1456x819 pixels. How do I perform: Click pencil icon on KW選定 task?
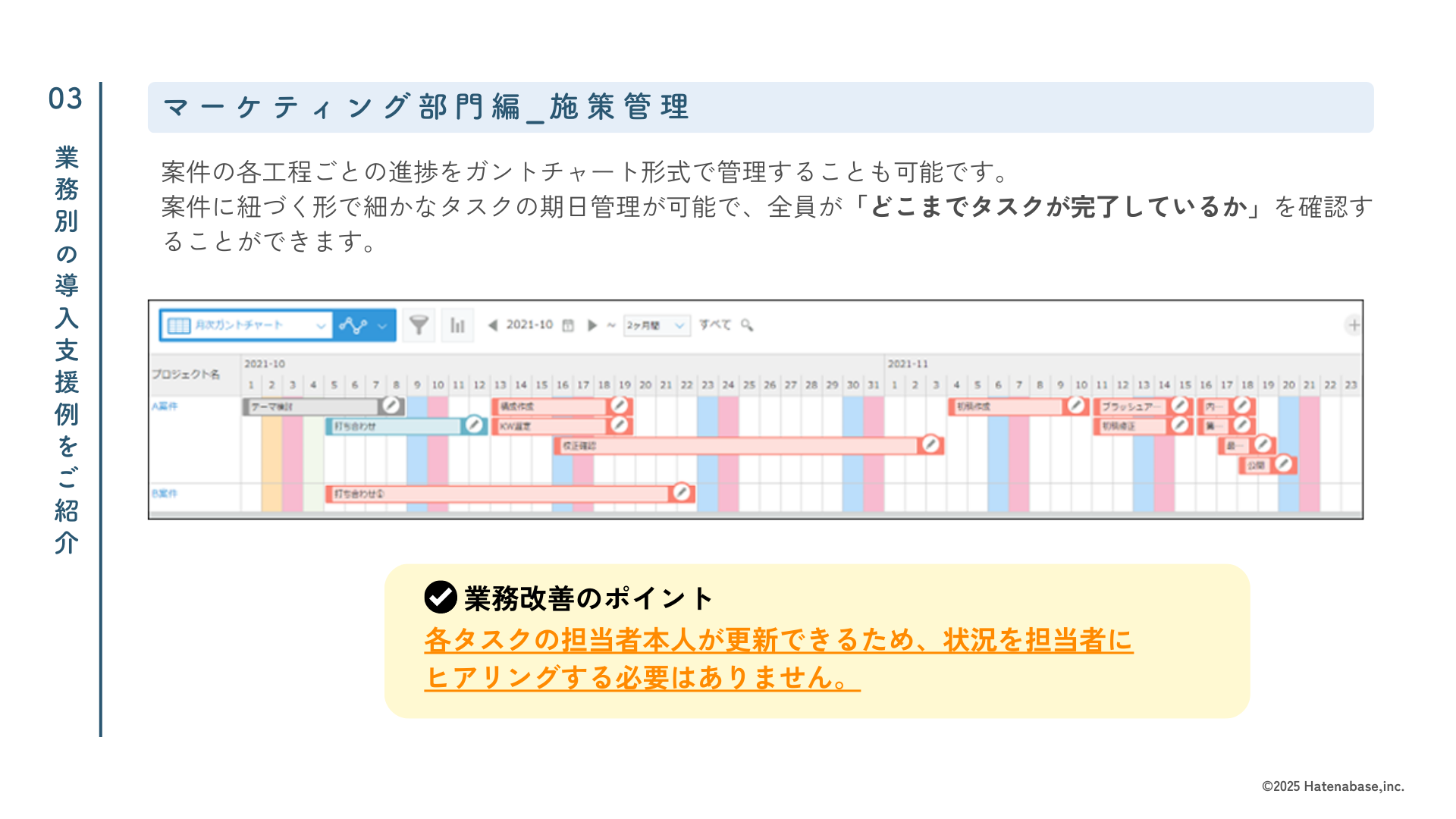620,425
